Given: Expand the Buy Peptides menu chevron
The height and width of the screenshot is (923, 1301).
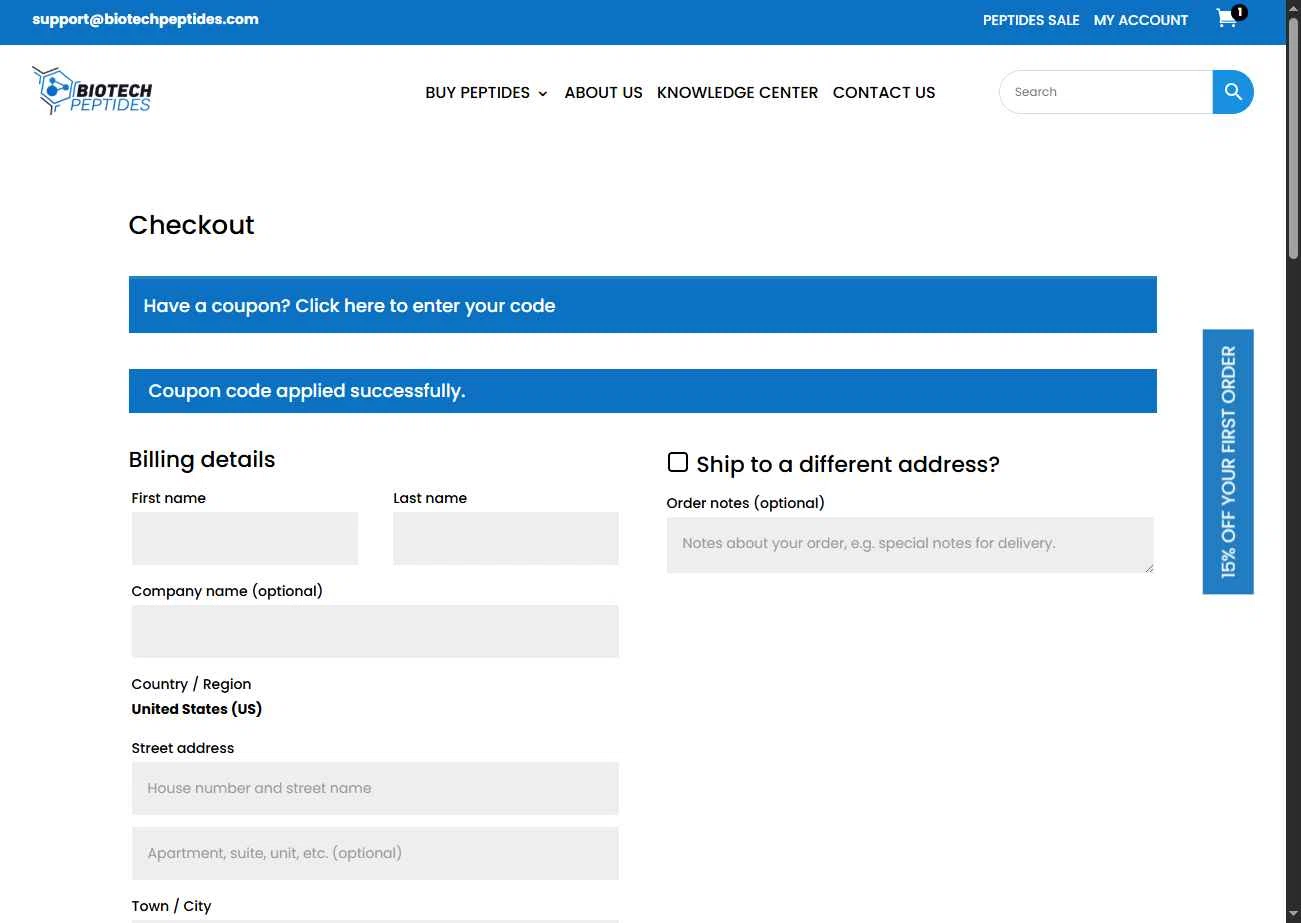Looking at the screenshot, I should click(x=542, y=93).
